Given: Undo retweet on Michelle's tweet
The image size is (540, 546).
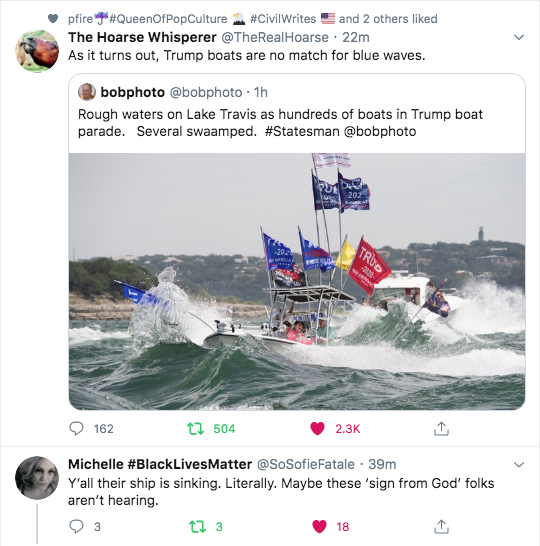Looking at the screenshot, I should click(197, 526).
